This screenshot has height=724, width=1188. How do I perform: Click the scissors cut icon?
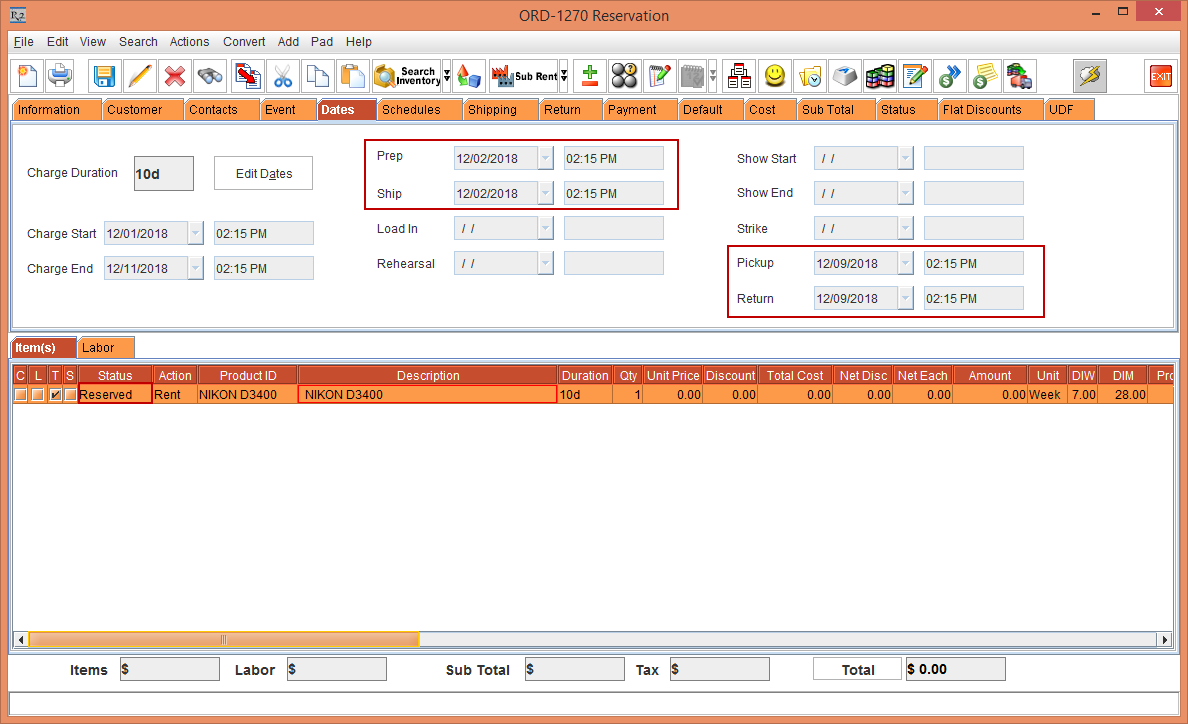pos(283,76)
